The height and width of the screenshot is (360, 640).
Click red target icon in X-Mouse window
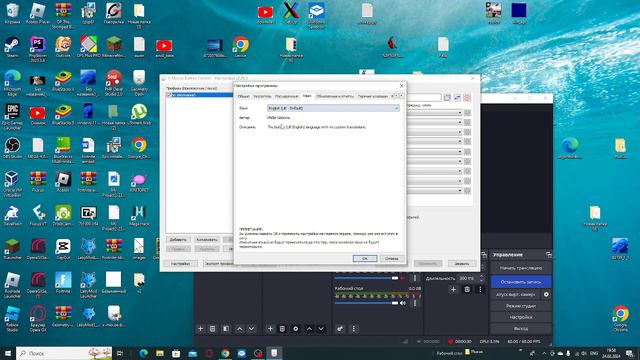467,98
